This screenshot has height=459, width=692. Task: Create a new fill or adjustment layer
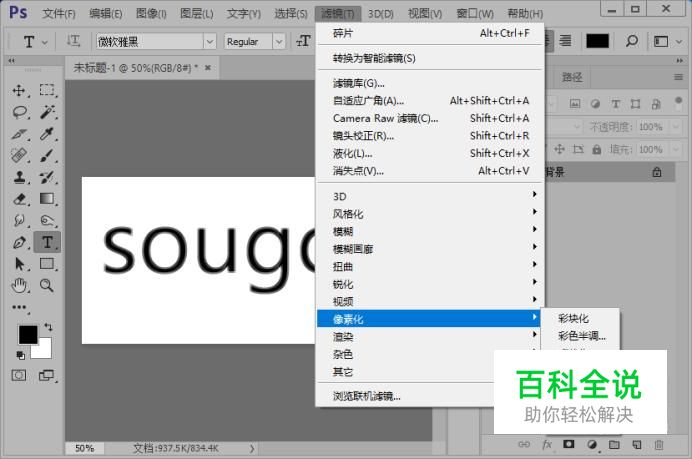coord(592,444)
